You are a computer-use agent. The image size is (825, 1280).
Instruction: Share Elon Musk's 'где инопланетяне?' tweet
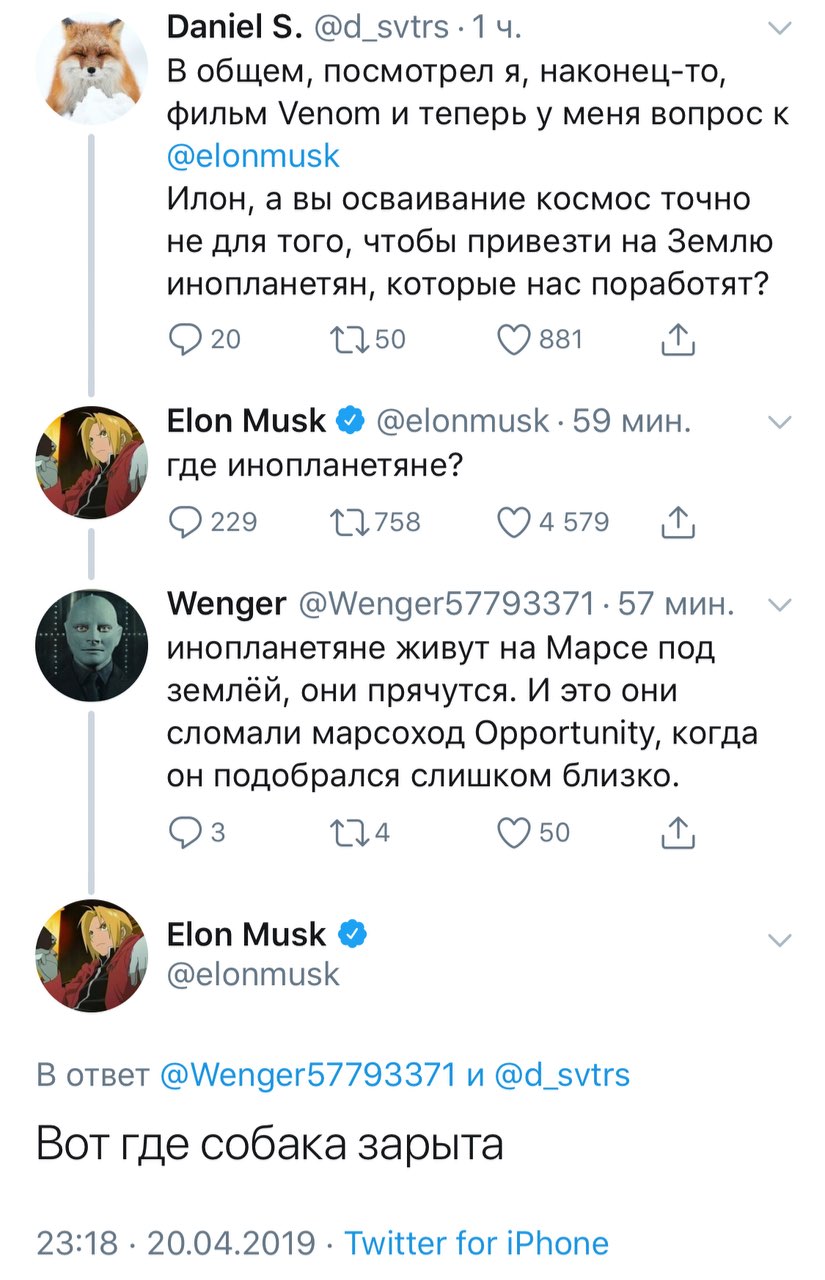(x=678, y=521)
